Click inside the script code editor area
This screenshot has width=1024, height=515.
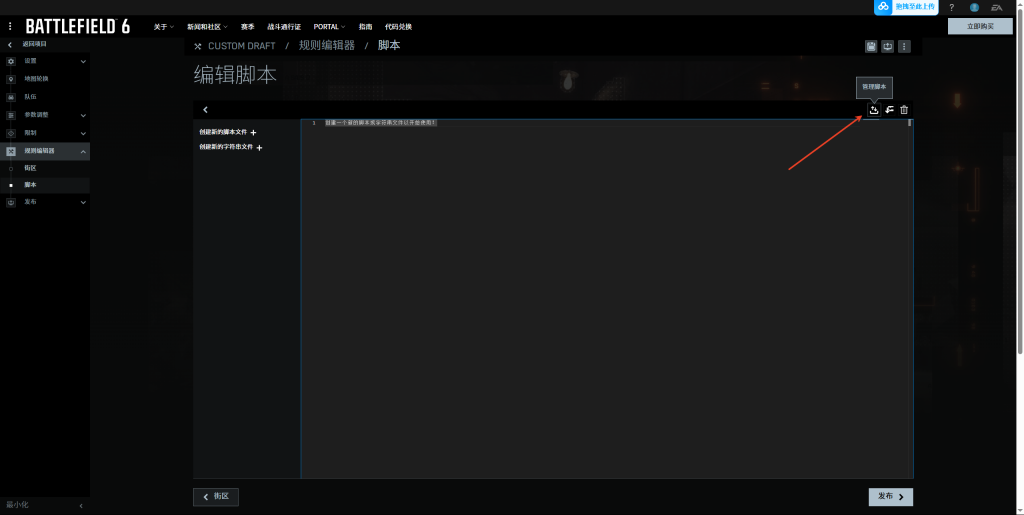pyautogui.click(x=600, y=300)
